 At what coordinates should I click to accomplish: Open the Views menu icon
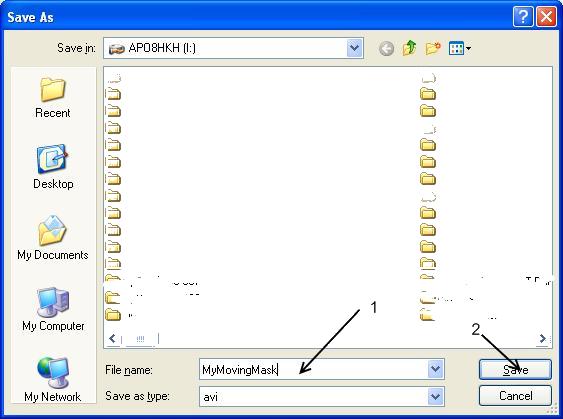click(x=460, y=48)
